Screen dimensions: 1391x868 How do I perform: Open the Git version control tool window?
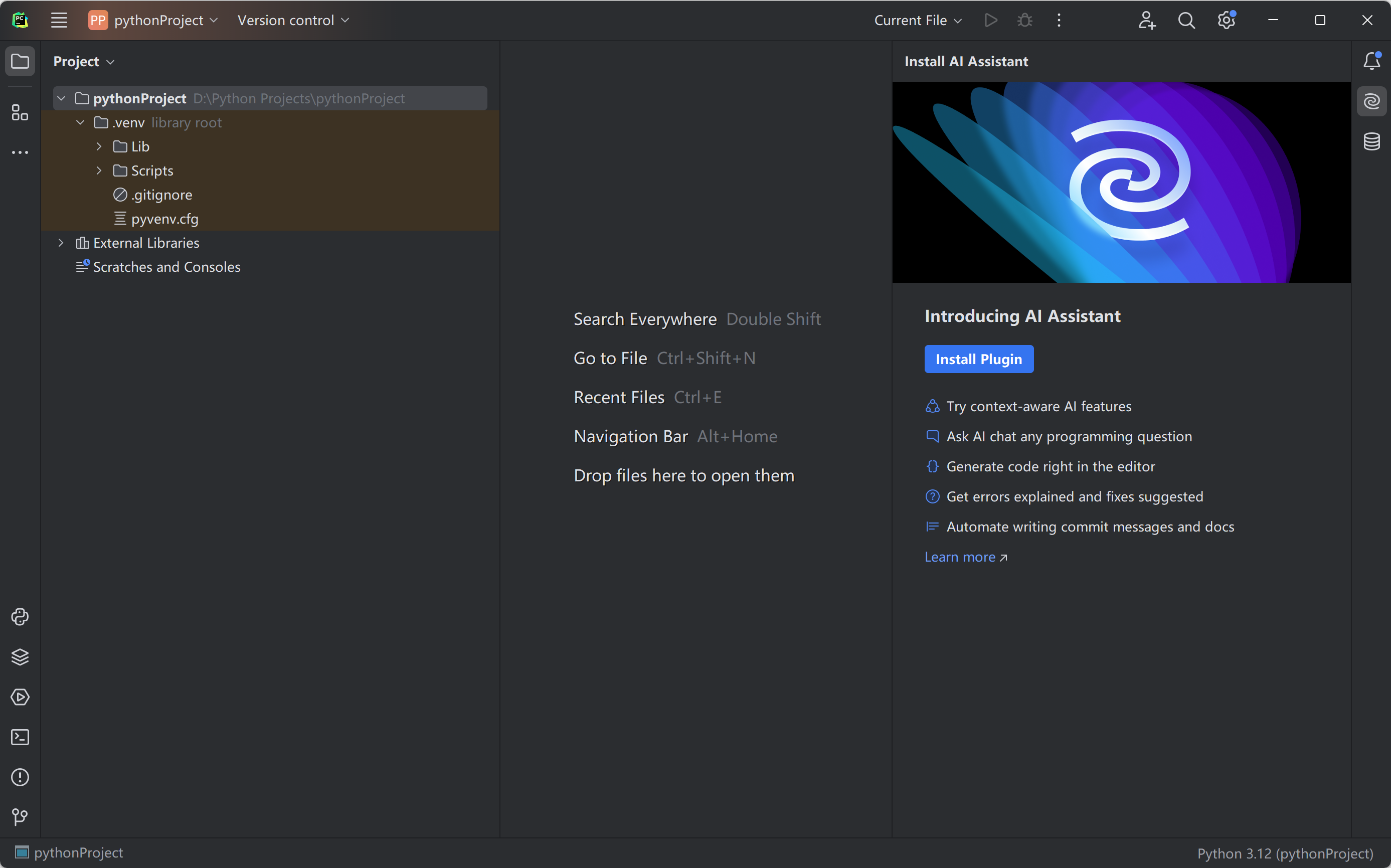tap(20, 817)
